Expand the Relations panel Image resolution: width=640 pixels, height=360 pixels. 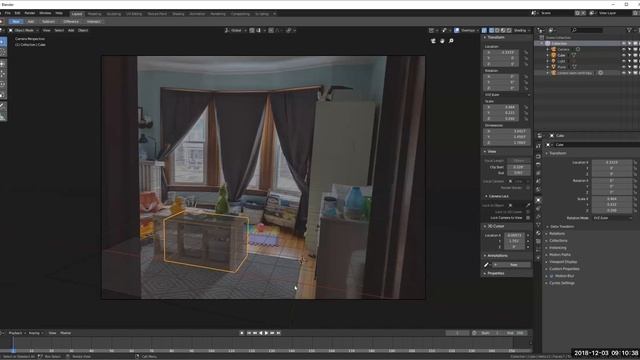pos(557,234)
